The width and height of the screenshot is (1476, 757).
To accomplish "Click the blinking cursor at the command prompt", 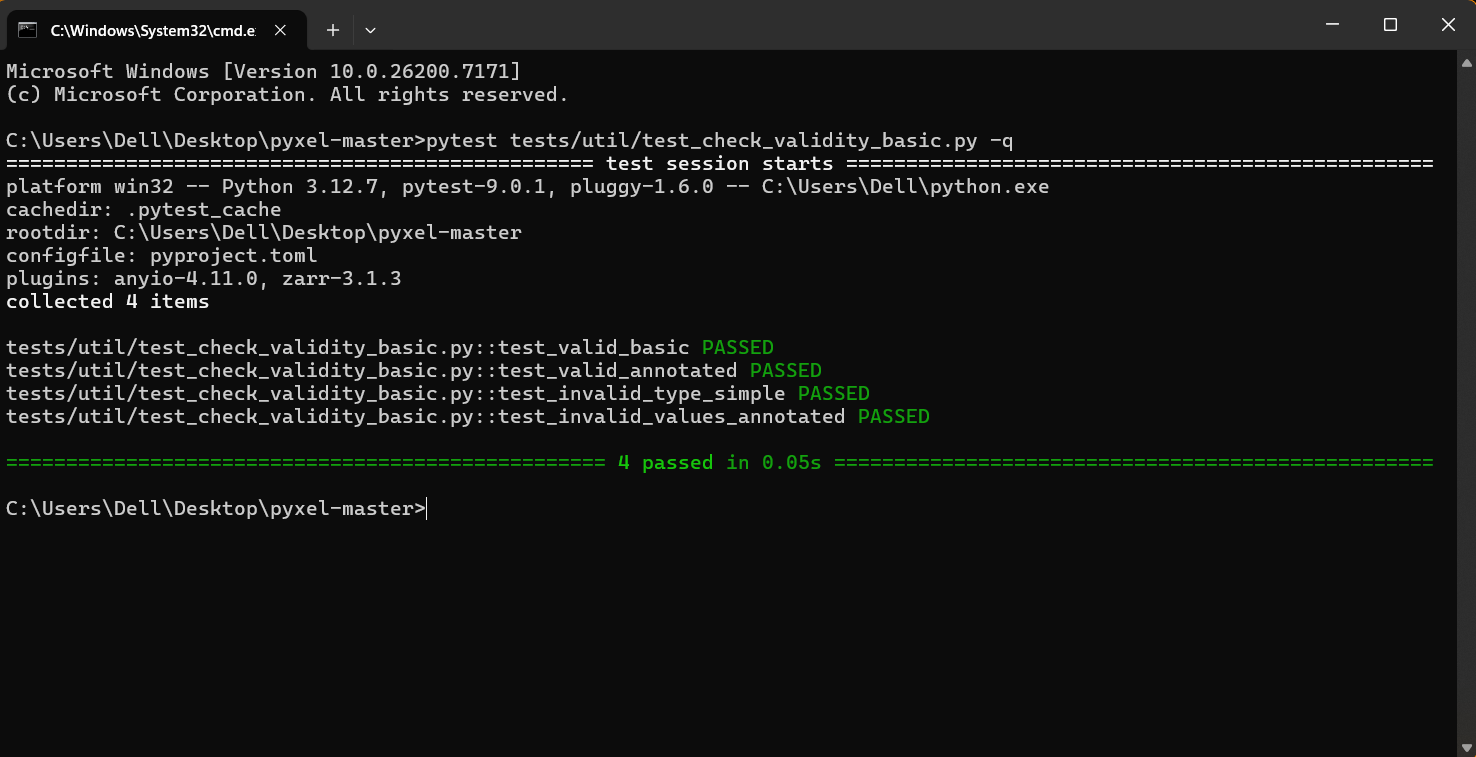I will click(427, 508).
